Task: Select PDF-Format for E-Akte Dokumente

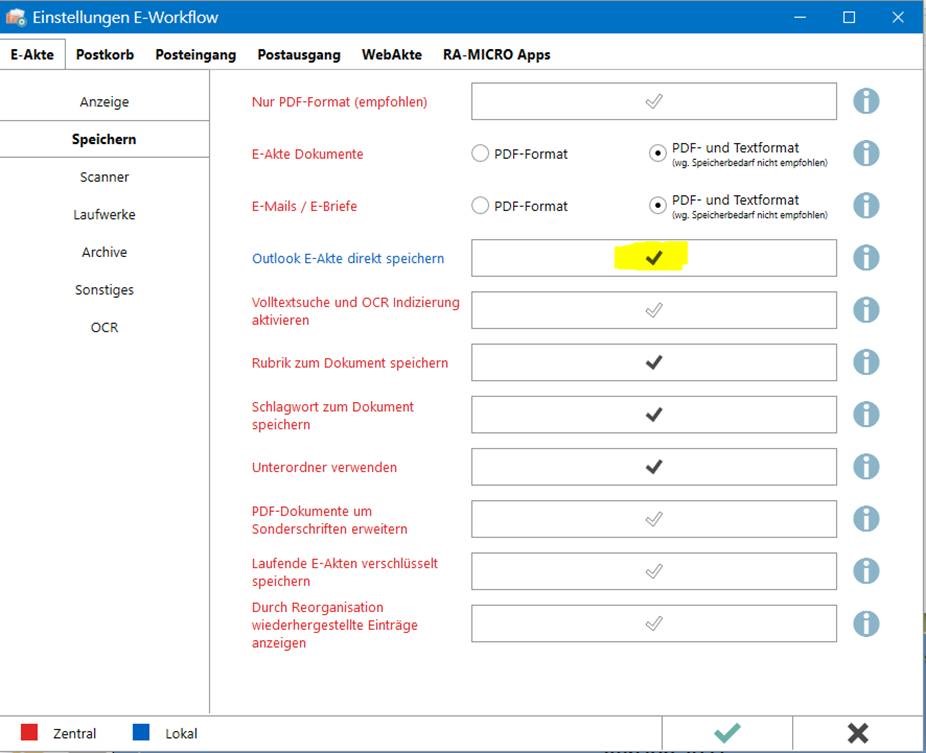Action: 480,154
